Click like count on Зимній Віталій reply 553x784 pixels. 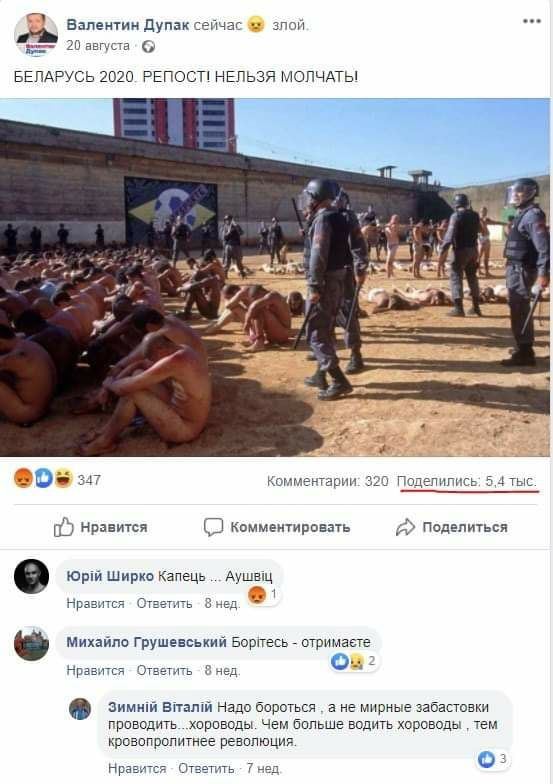pyautogui.click(x=503, y=759)
